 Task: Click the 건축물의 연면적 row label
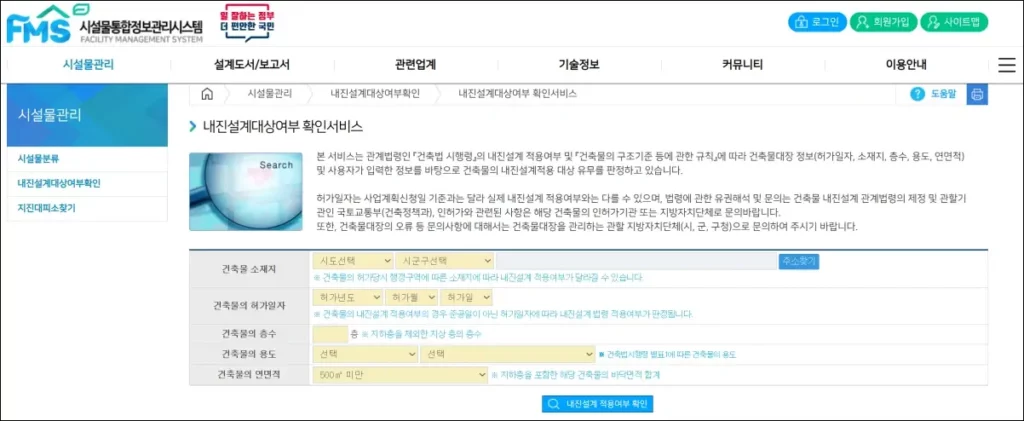251,375
